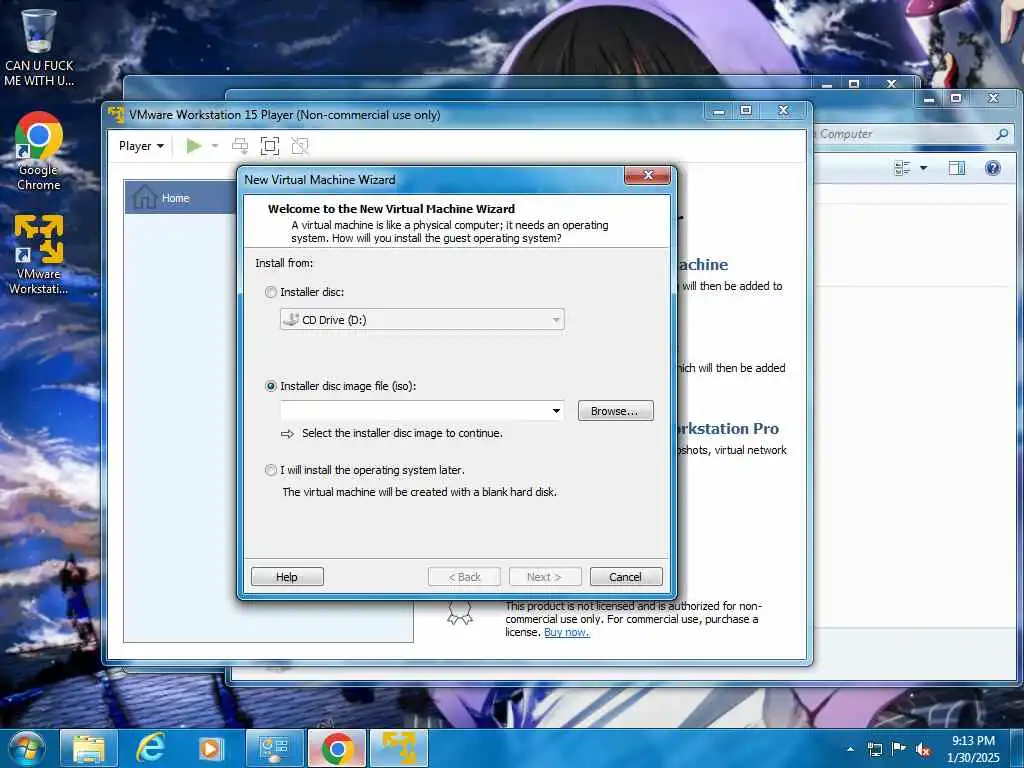Maximize the VMware Workstation Player window
Viewport: 1024px width, 768px height.
746,111
